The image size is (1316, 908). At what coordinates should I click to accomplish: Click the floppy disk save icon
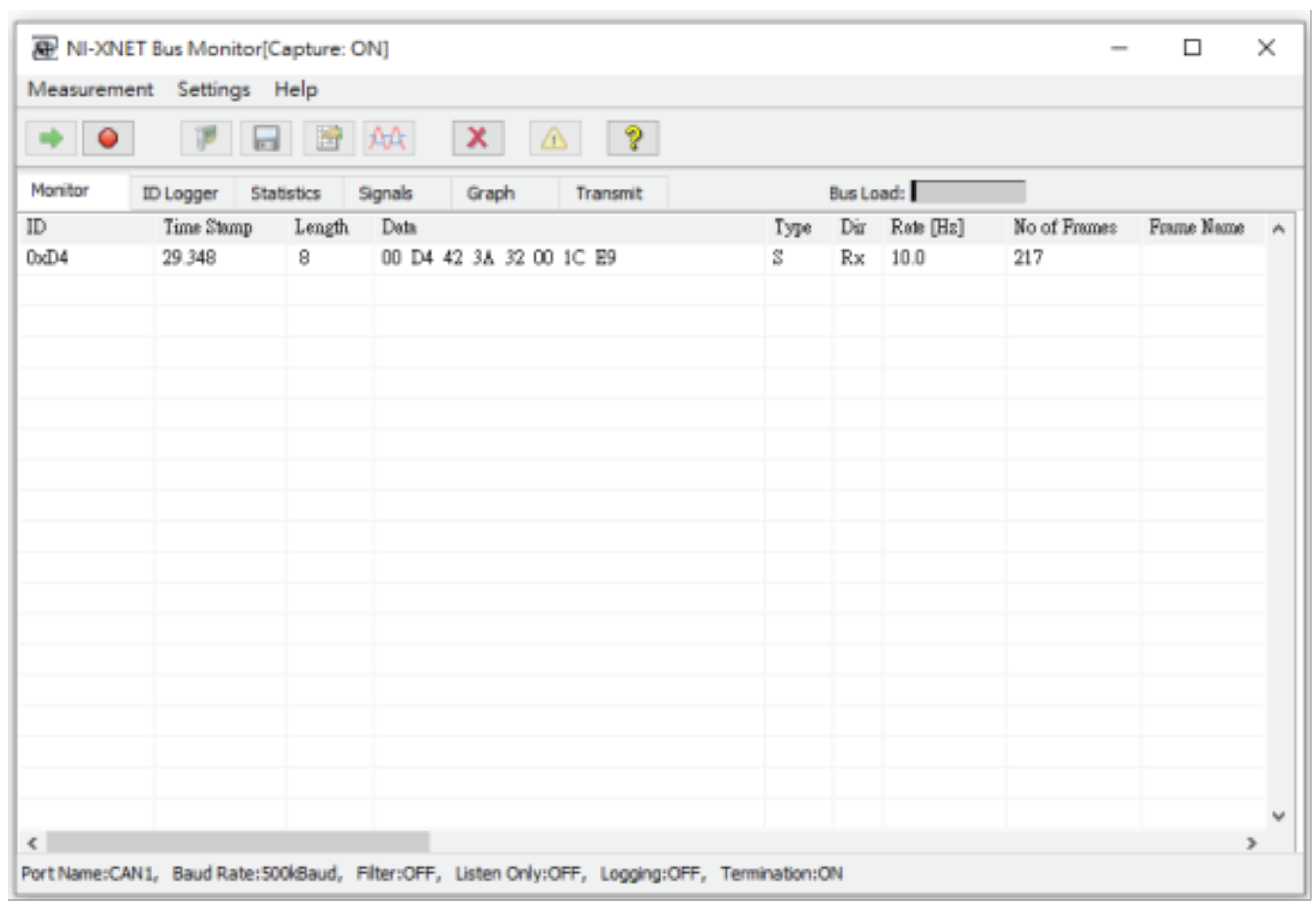click(266, 138)
